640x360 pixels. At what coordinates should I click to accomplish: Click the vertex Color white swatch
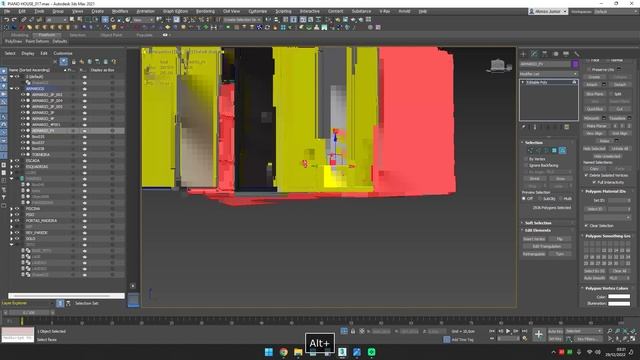619,297
